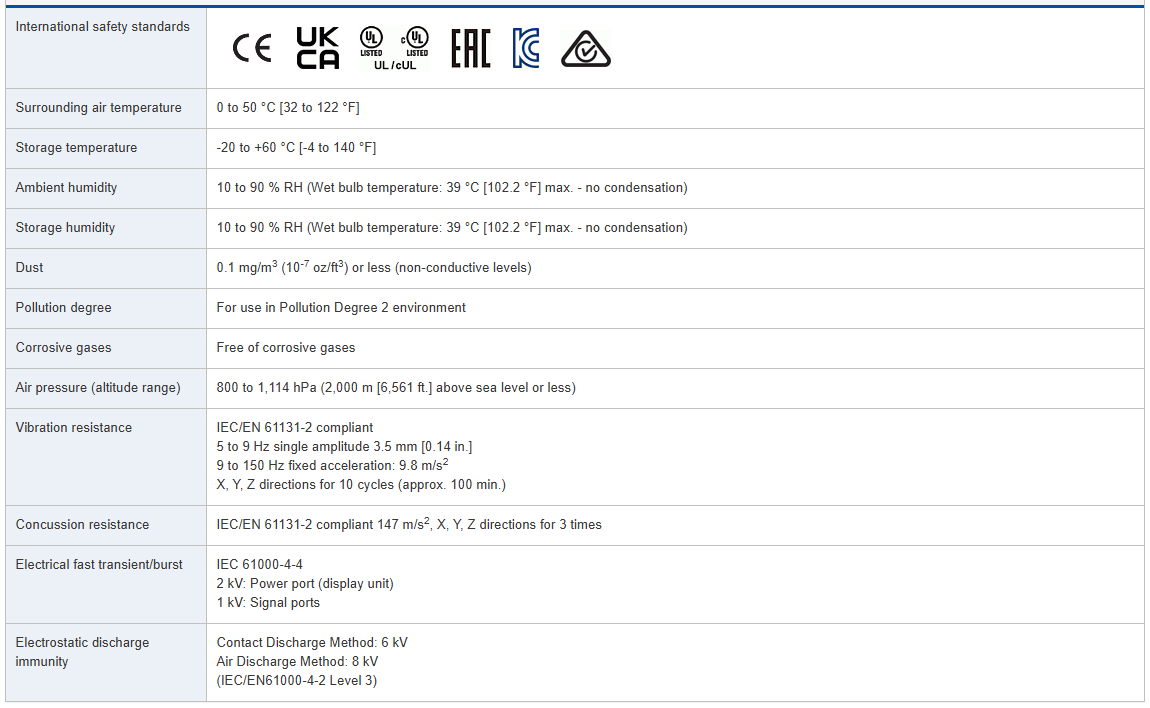Select the Ambient humidity row label
Viewport: 1150px width, 708px height.
pos(66,188)
